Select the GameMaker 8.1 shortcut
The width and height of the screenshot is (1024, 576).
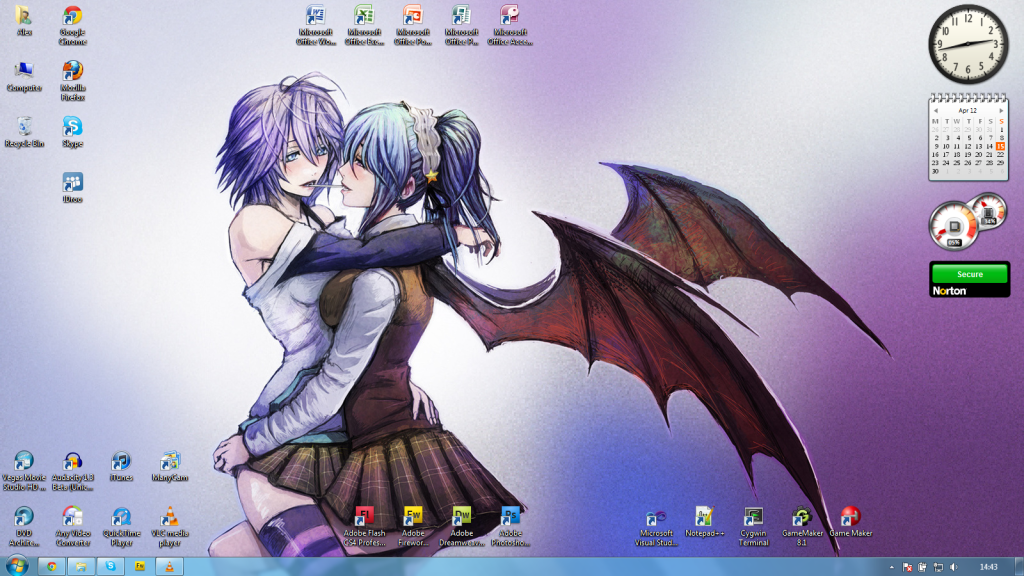(x=802, y=526)
